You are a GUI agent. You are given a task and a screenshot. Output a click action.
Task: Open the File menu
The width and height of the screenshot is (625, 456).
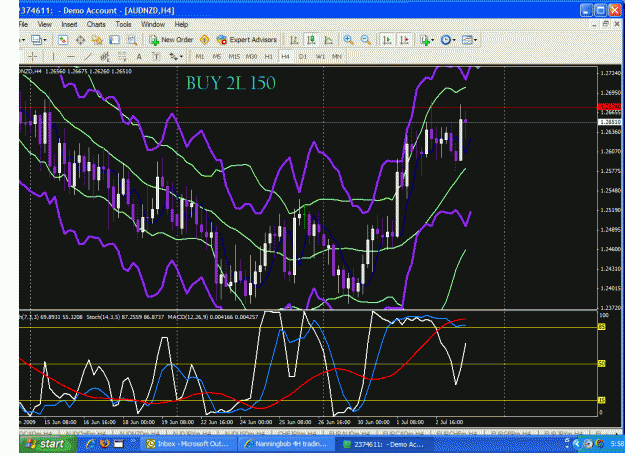click(24, 24)
